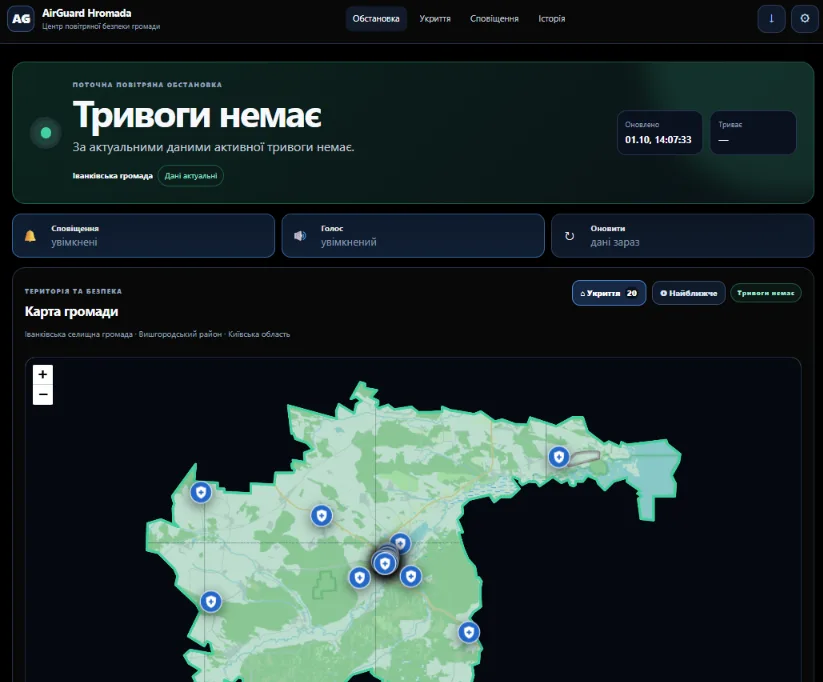Click the Дані актуальні badge
The width and height of the screenshot is (823, 682).
191,176
